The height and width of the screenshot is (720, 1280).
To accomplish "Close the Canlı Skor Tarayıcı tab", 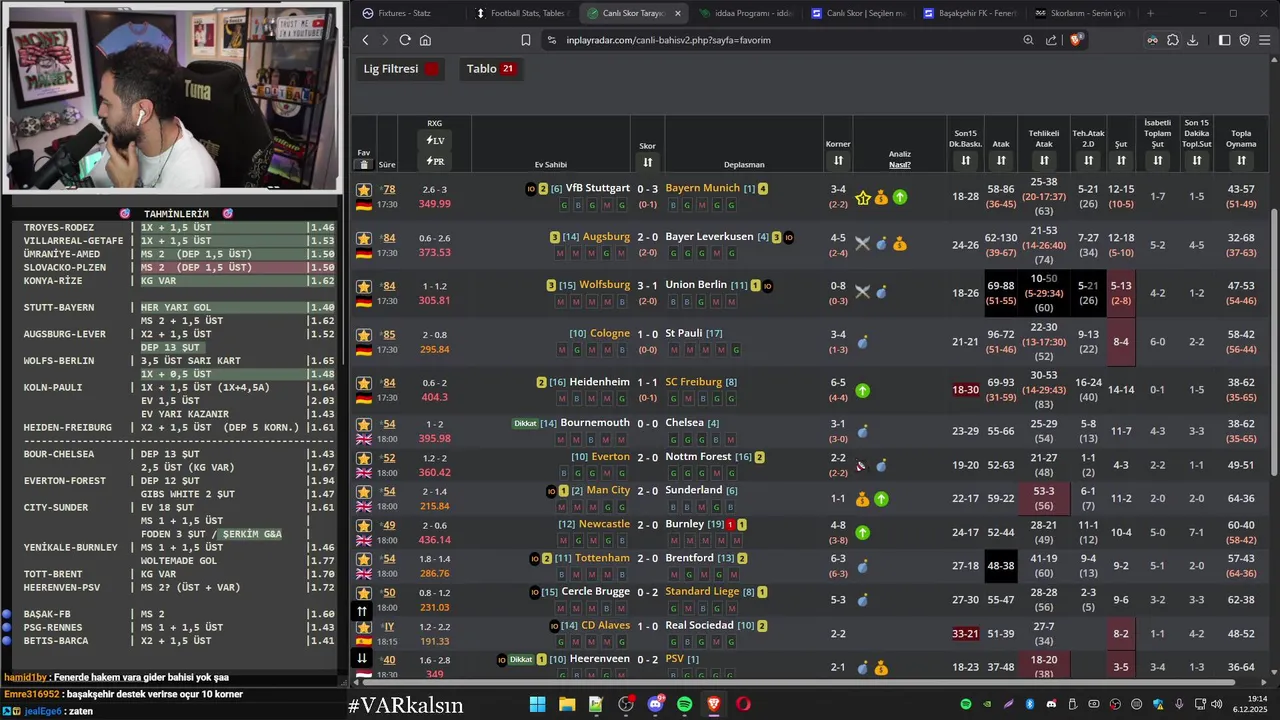I will pyautogui.click(x=677, y=13).
